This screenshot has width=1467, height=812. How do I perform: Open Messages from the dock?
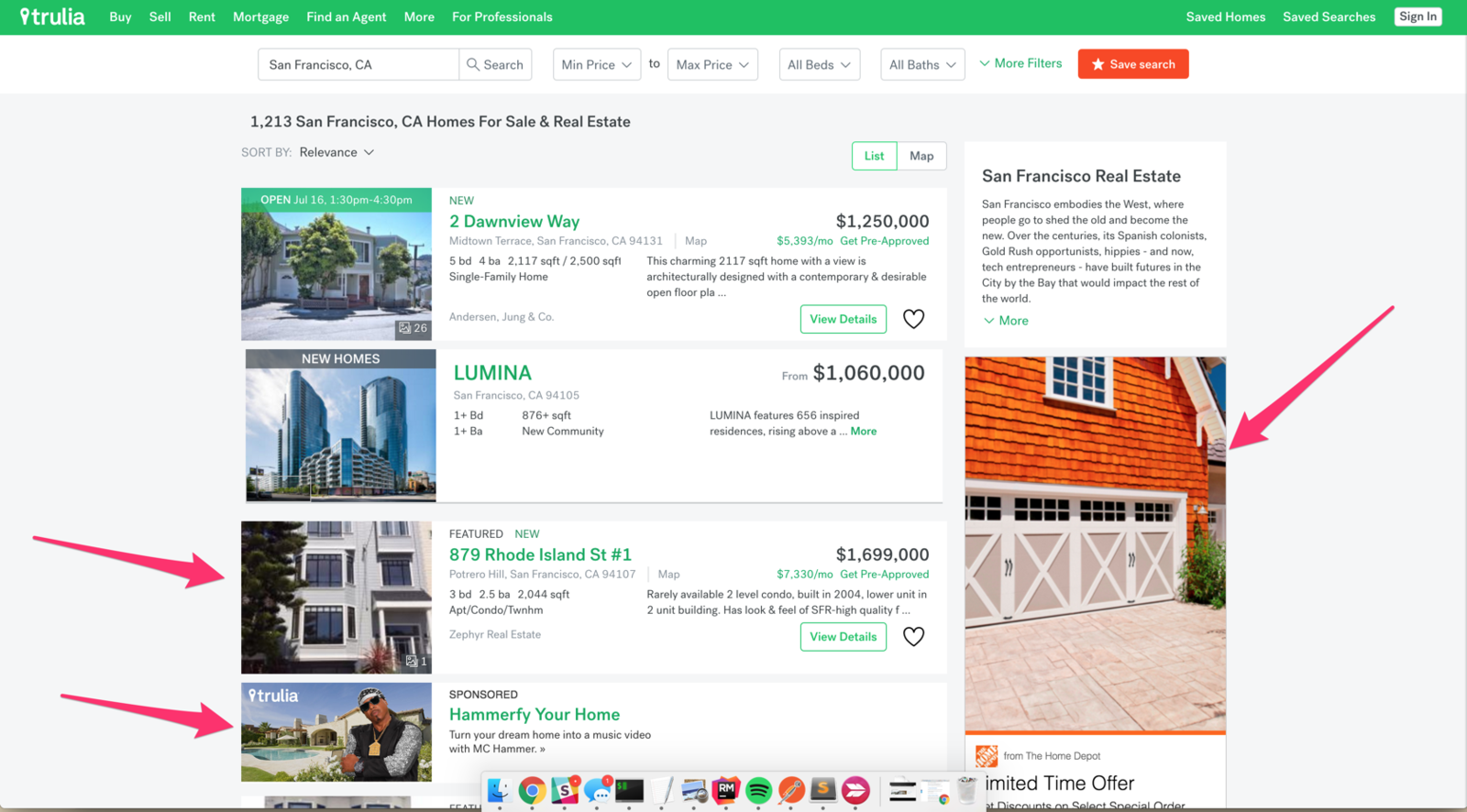pos(598,790)
